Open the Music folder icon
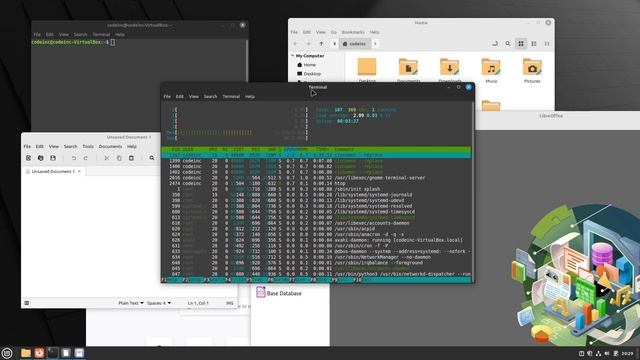 pos(491,67)
